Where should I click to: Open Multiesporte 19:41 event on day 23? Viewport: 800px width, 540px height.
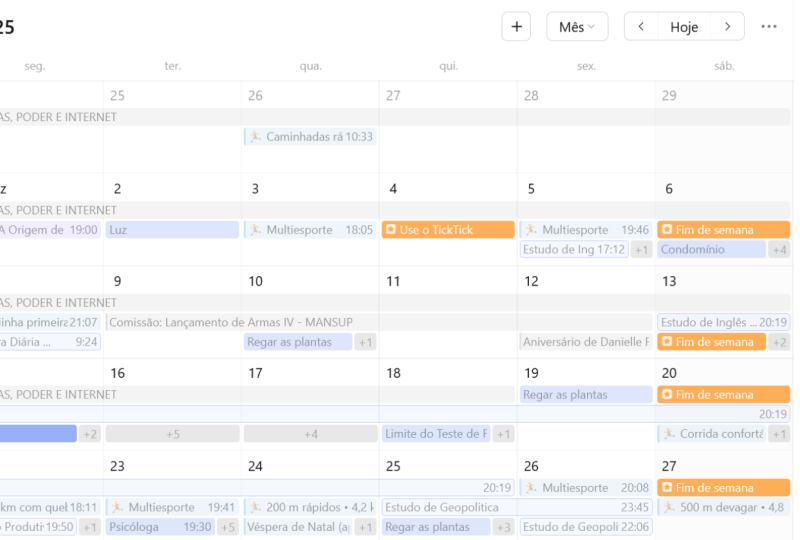tap(172, 507)
